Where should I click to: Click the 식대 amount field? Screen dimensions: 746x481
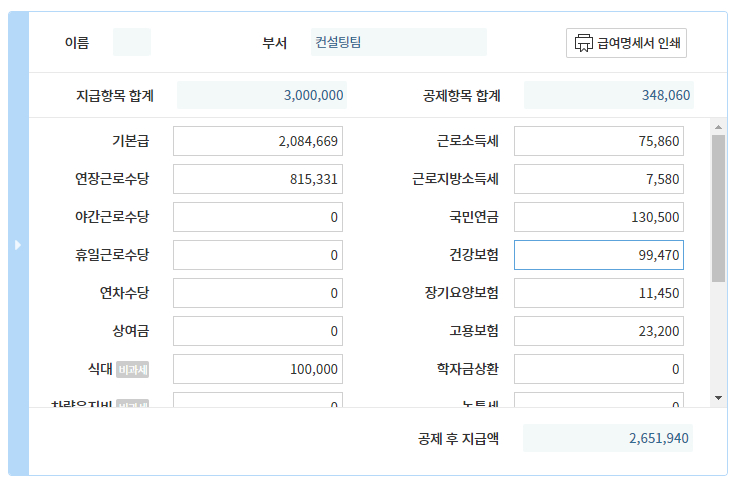tap(258, 369)
